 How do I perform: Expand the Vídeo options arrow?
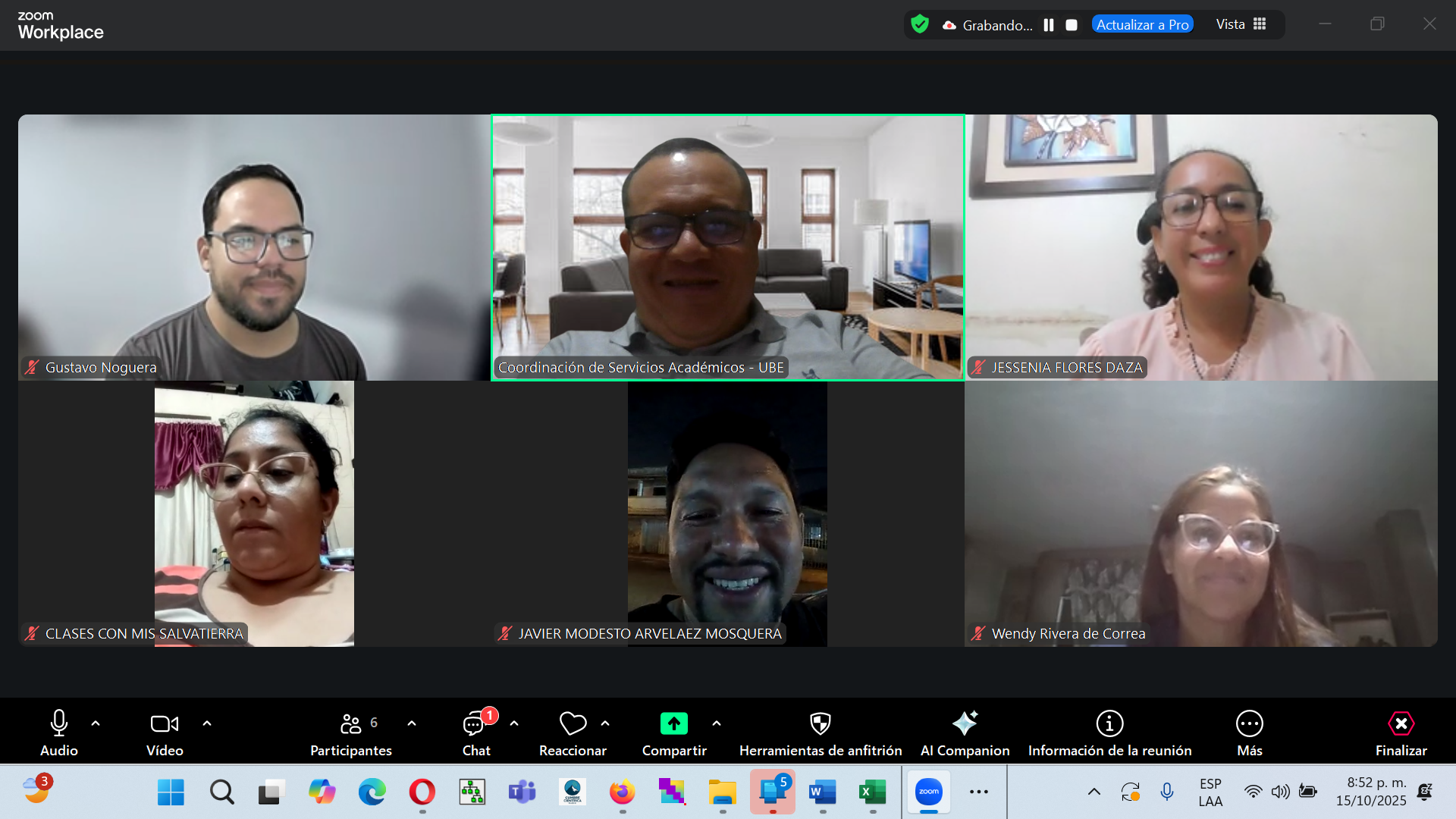coord(207,723)
